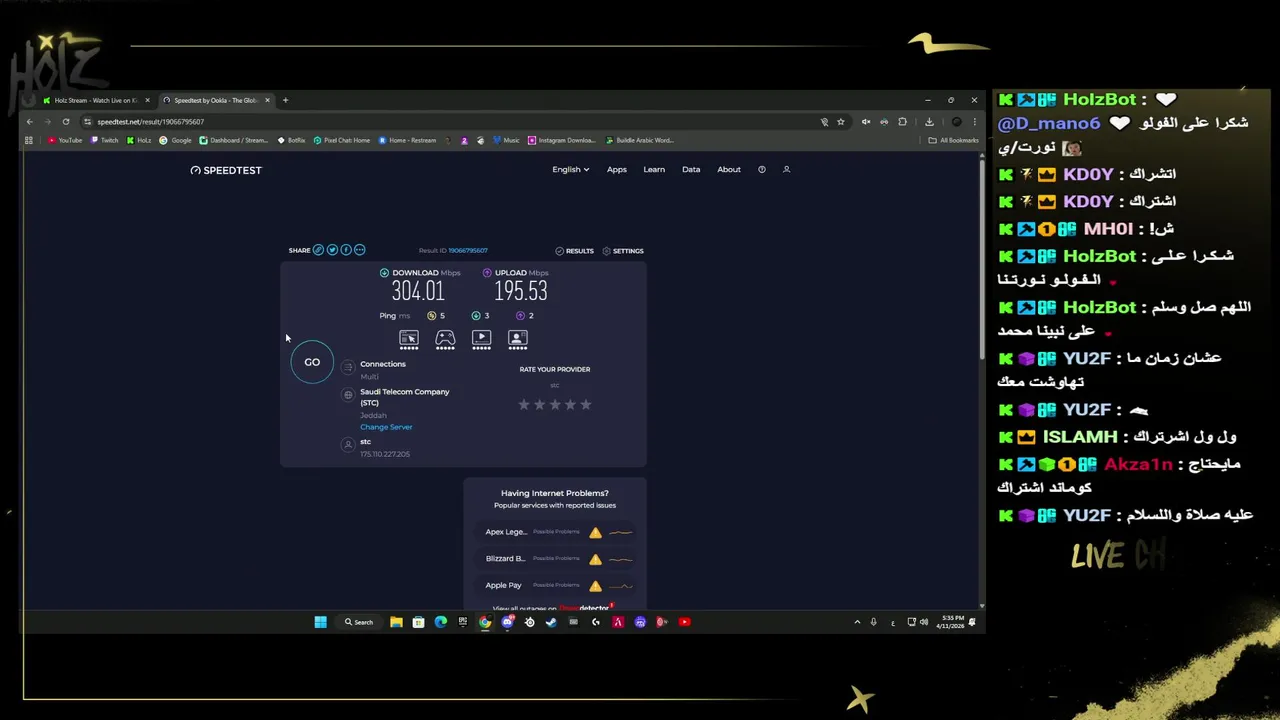Click the address bar URL
Viewport: 1280px width, 720px height.
[150, 122]
